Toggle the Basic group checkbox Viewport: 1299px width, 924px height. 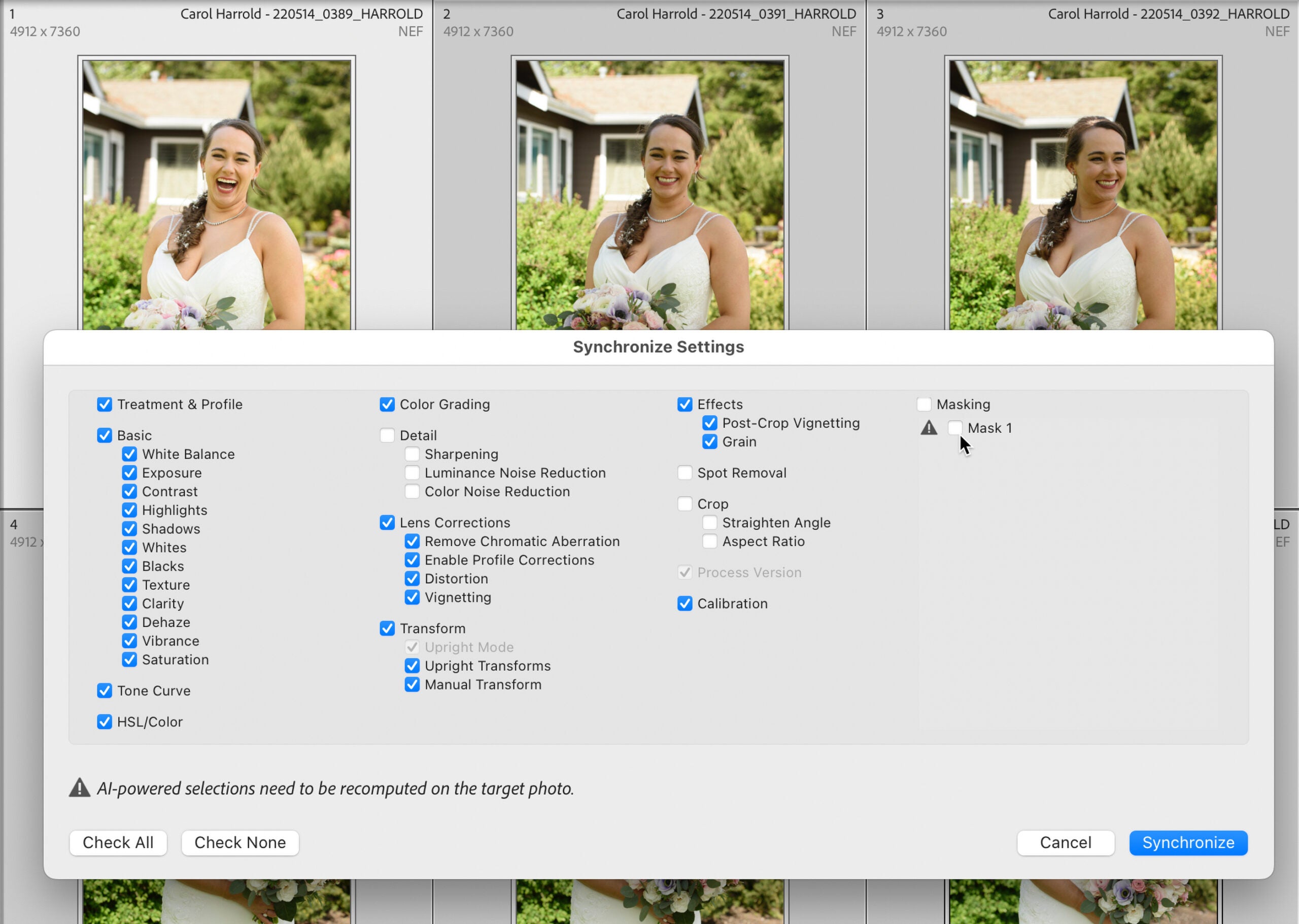[105, 436]
